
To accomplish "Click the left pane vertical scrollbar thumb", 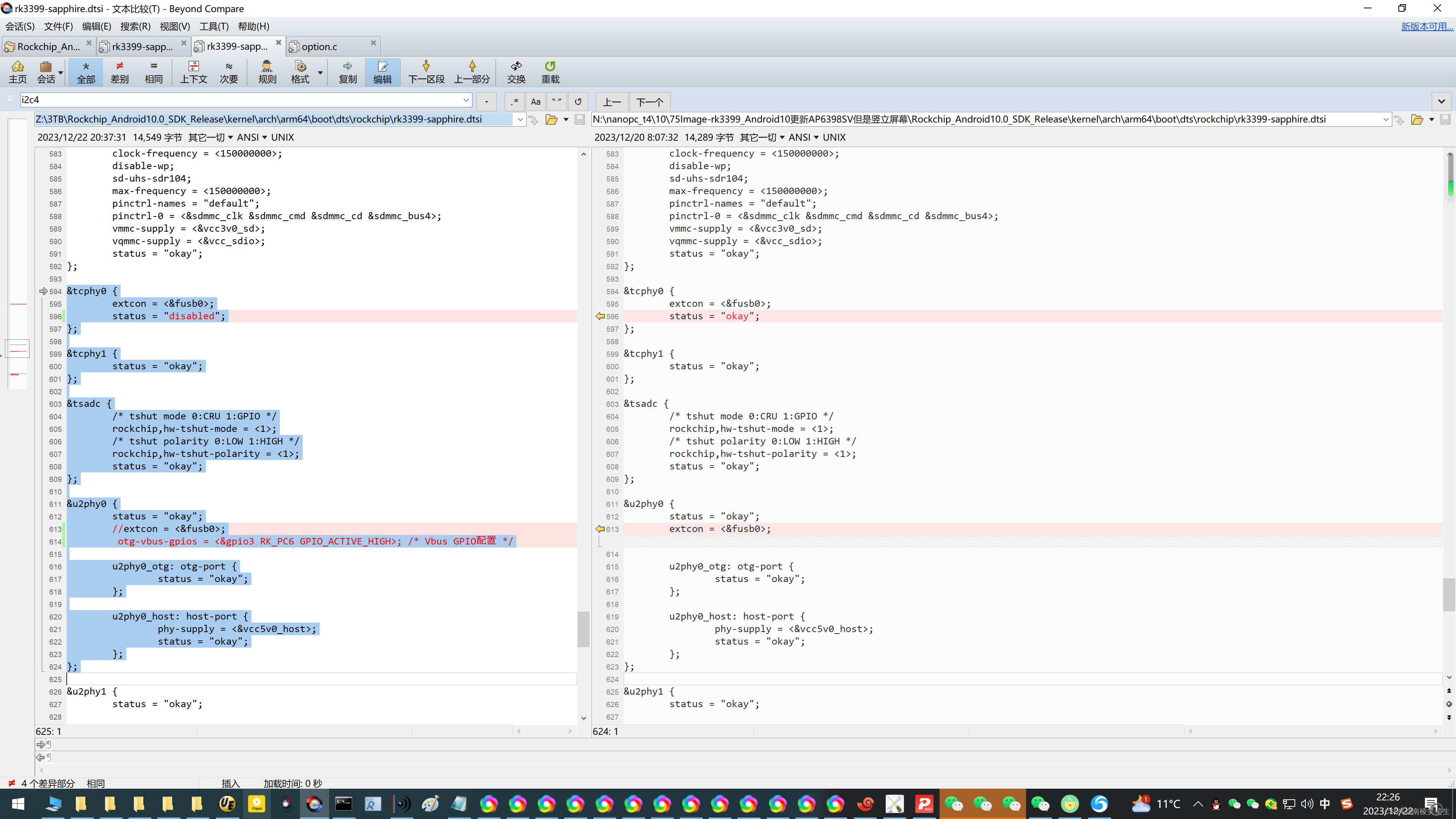I will coord(583,629).
